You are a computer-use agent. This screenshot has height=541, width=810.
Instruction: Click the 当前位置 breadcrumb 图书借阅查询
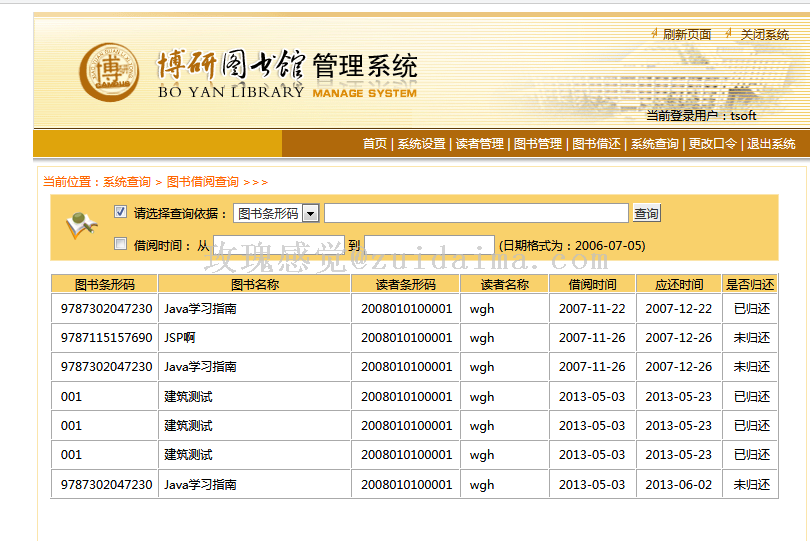tap(202, 182)
